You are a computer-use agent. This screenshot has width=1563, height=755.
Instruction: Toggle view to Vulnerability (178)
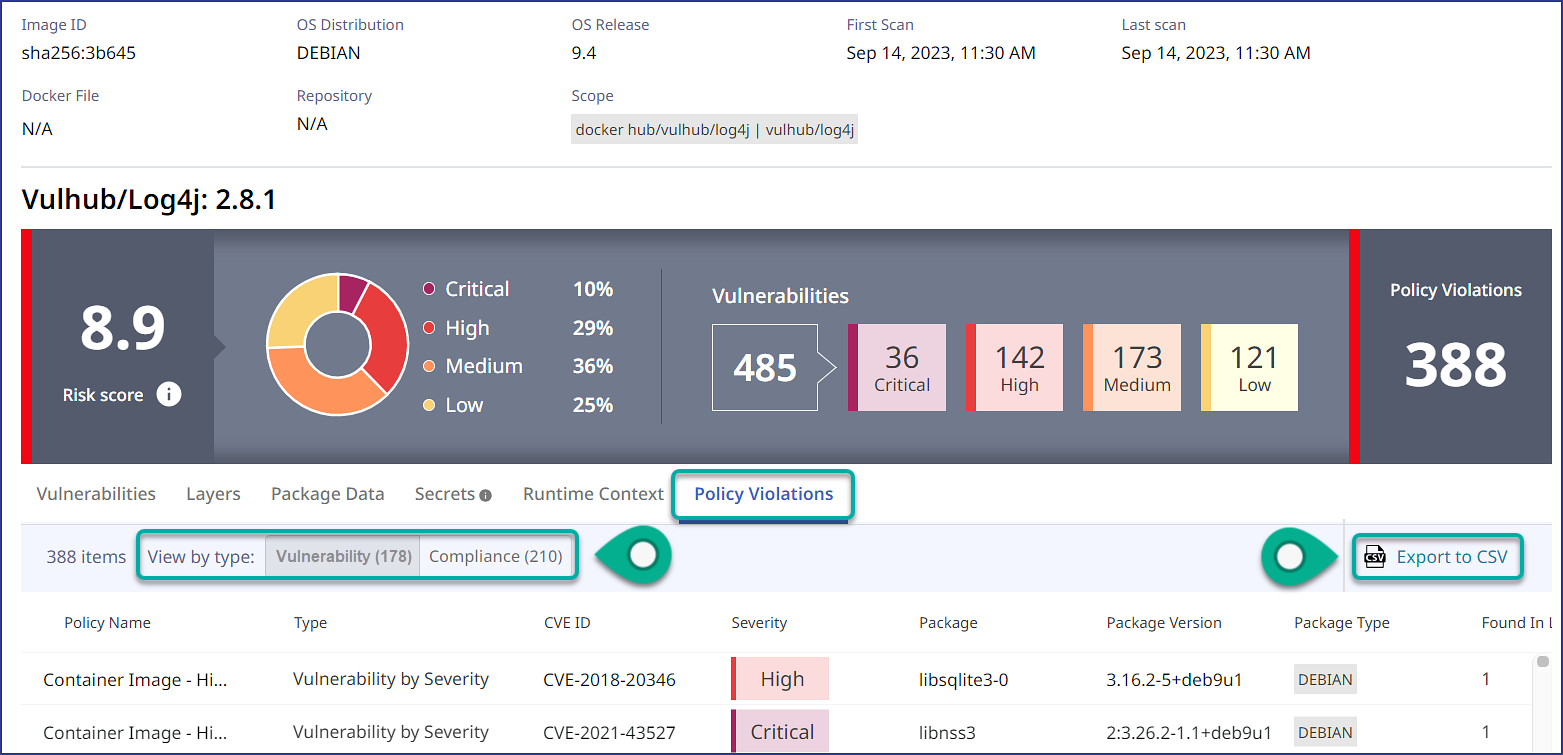(x=343, y=556)
